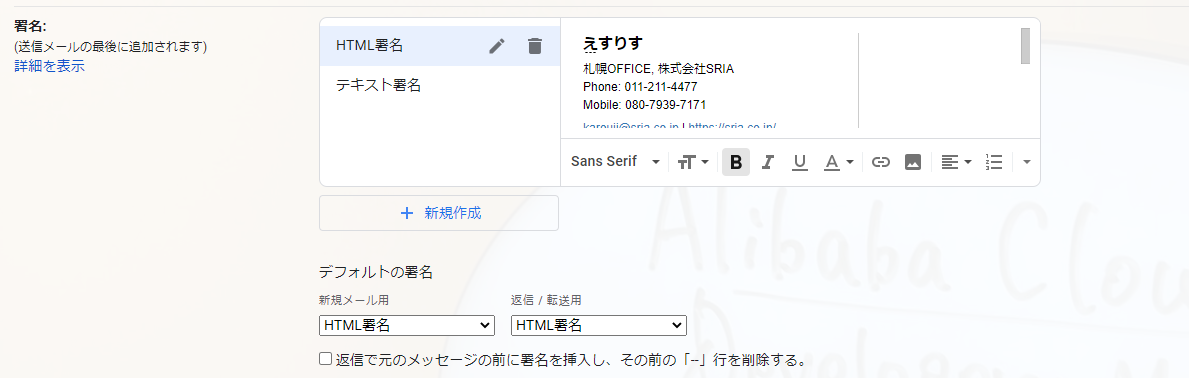This screenshot has width=1189, height=378.
Task: Open the Sans Serif font dropdown
Action: click(x=616, y=162)
